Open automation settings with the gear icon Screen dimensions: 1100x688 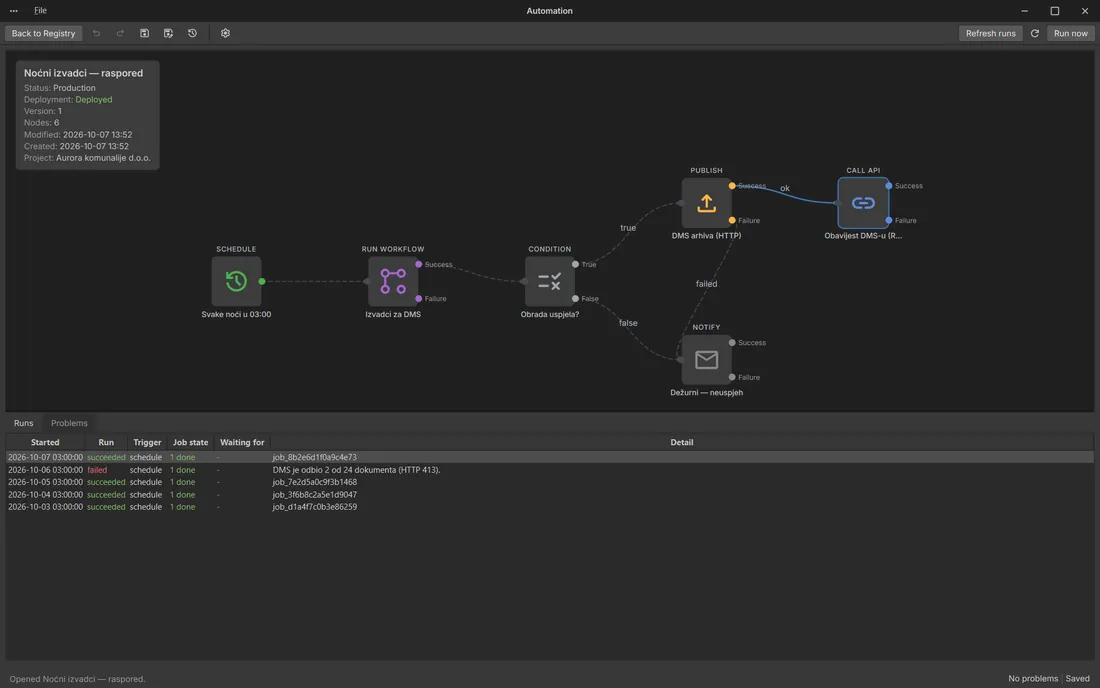(x=225, y=33)
